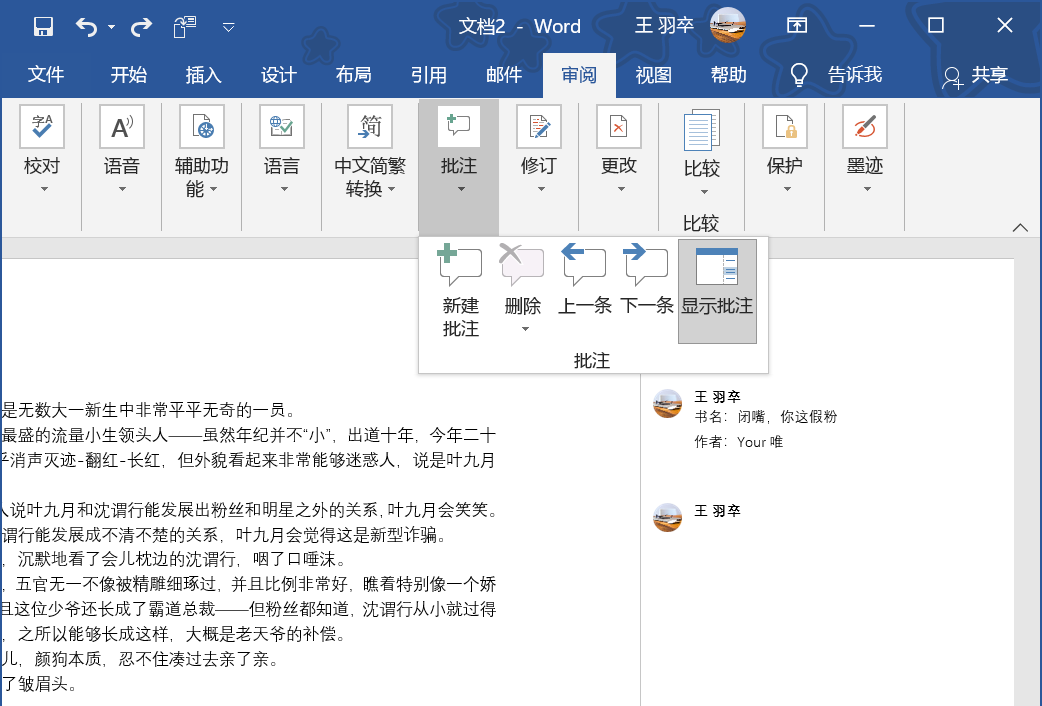Select the 墨迹 ink tool

point(863,140)
